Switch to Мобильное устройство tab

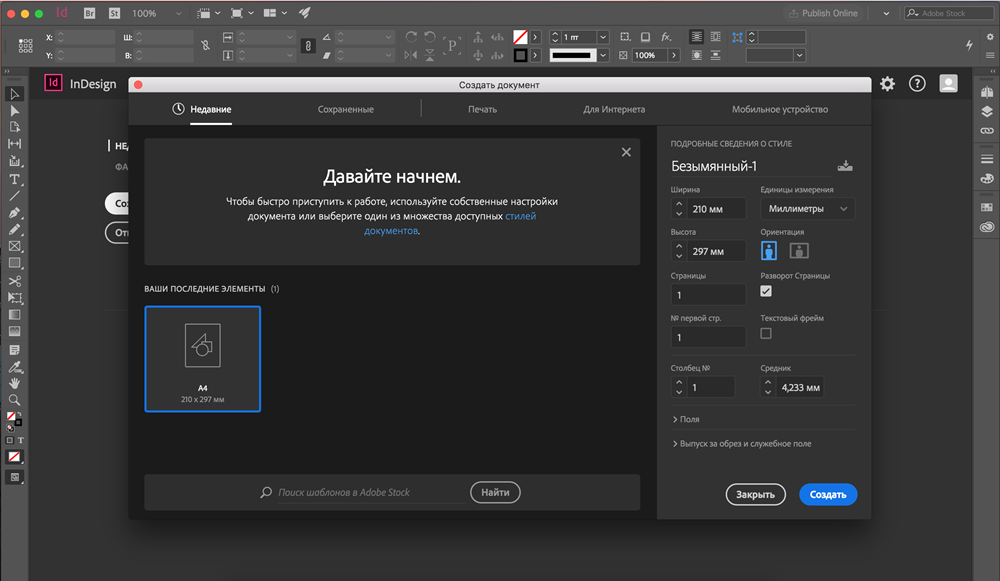pos(780,109)
